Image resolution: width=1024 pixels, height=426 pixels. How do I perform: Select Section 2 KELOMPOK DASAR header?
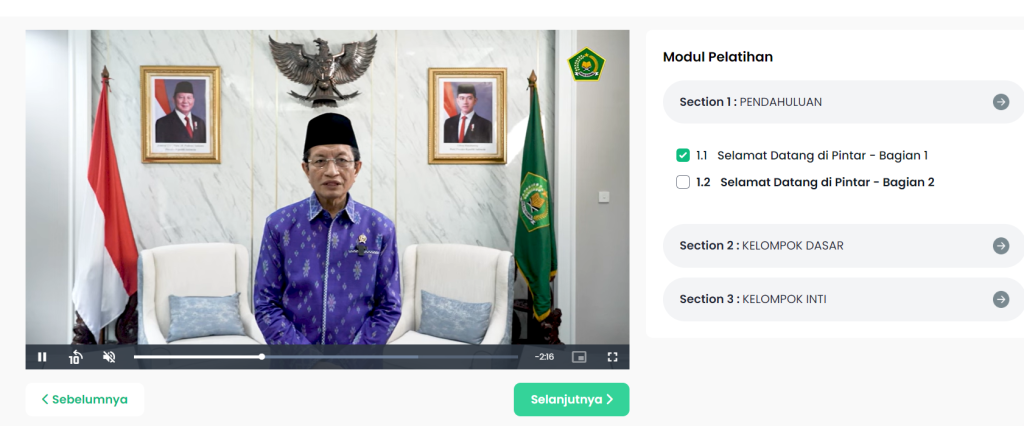pyautogui.click(x=843, y=246)
